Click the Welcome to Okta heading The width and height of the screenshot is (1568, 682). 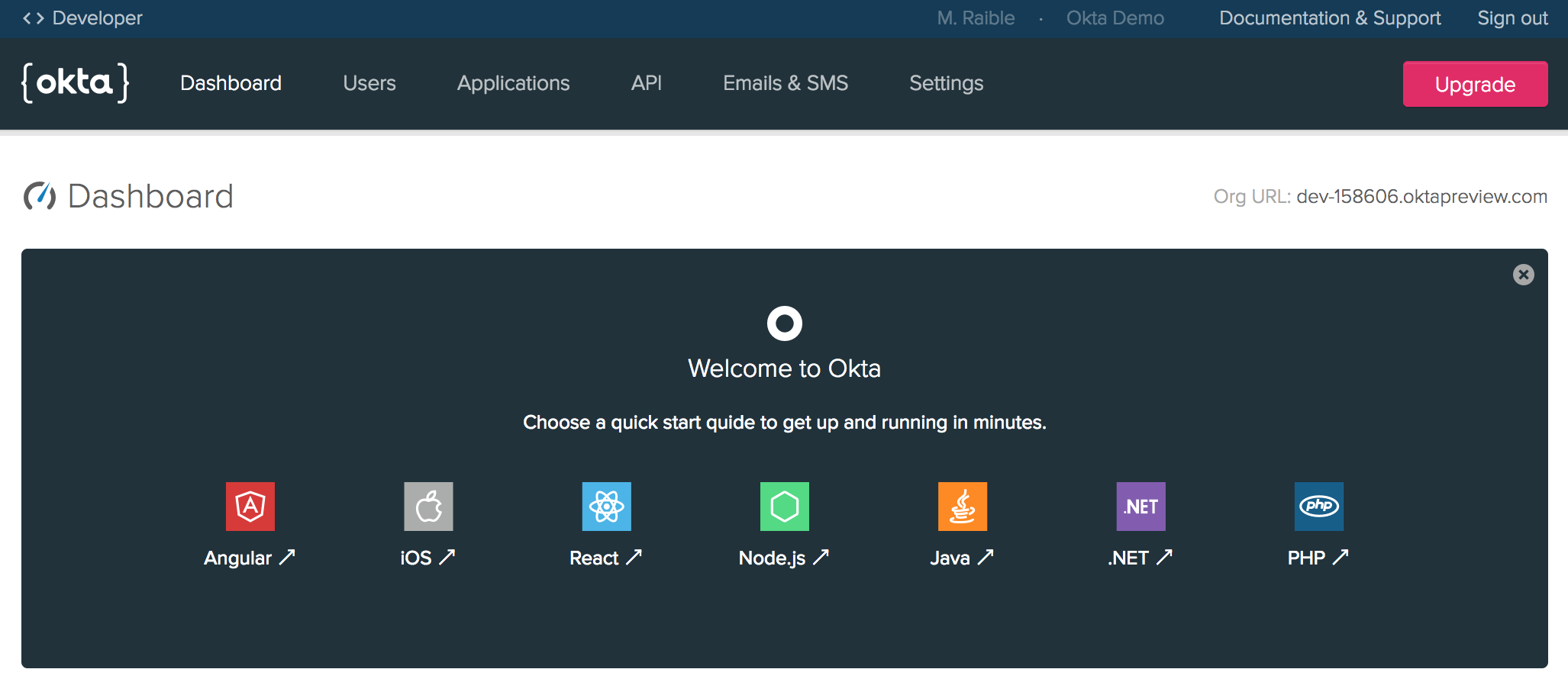785,368
